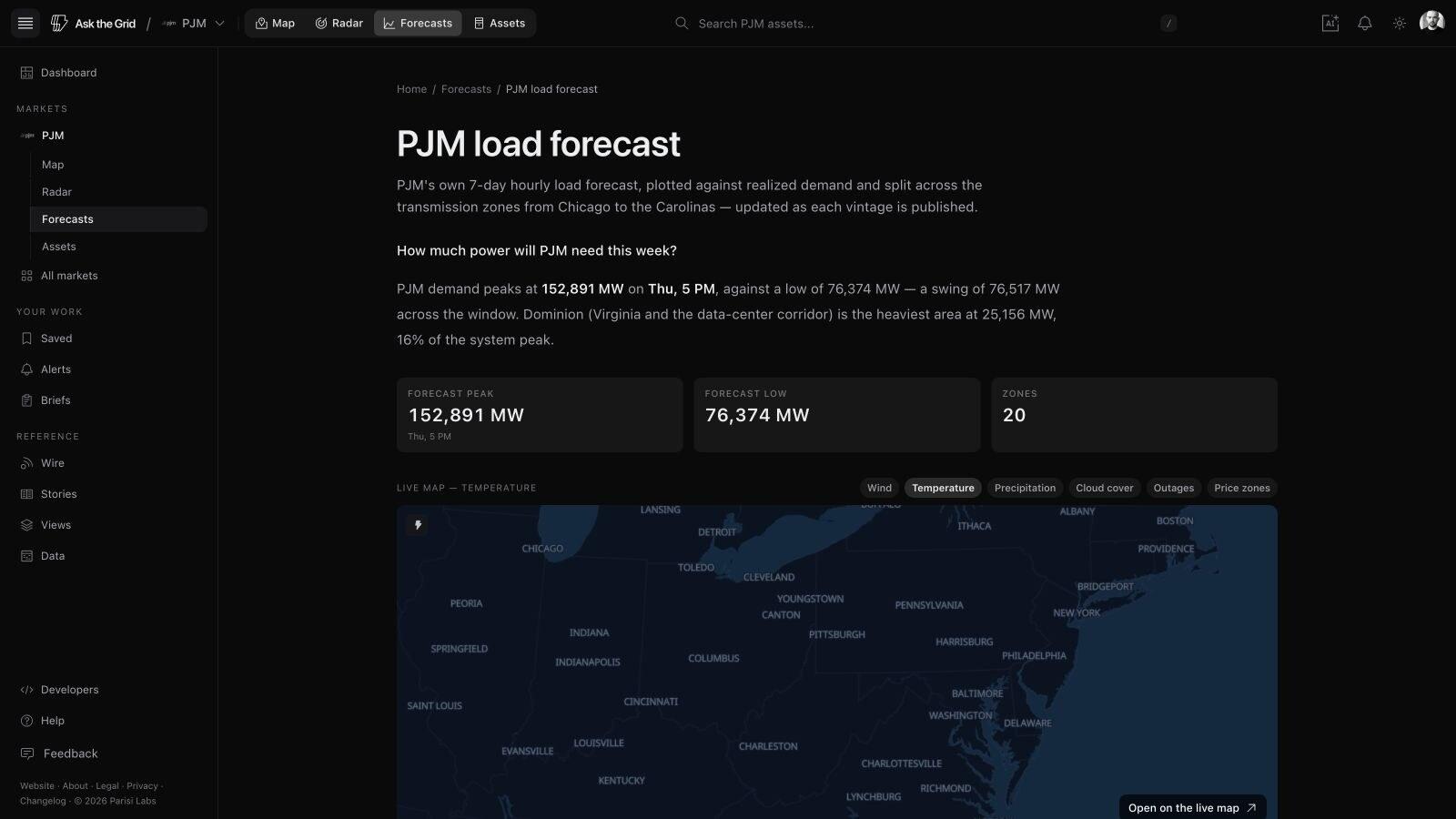The image size is (1456, 819).
Task: Click the Privacy footer link
Action: [142, 786]
